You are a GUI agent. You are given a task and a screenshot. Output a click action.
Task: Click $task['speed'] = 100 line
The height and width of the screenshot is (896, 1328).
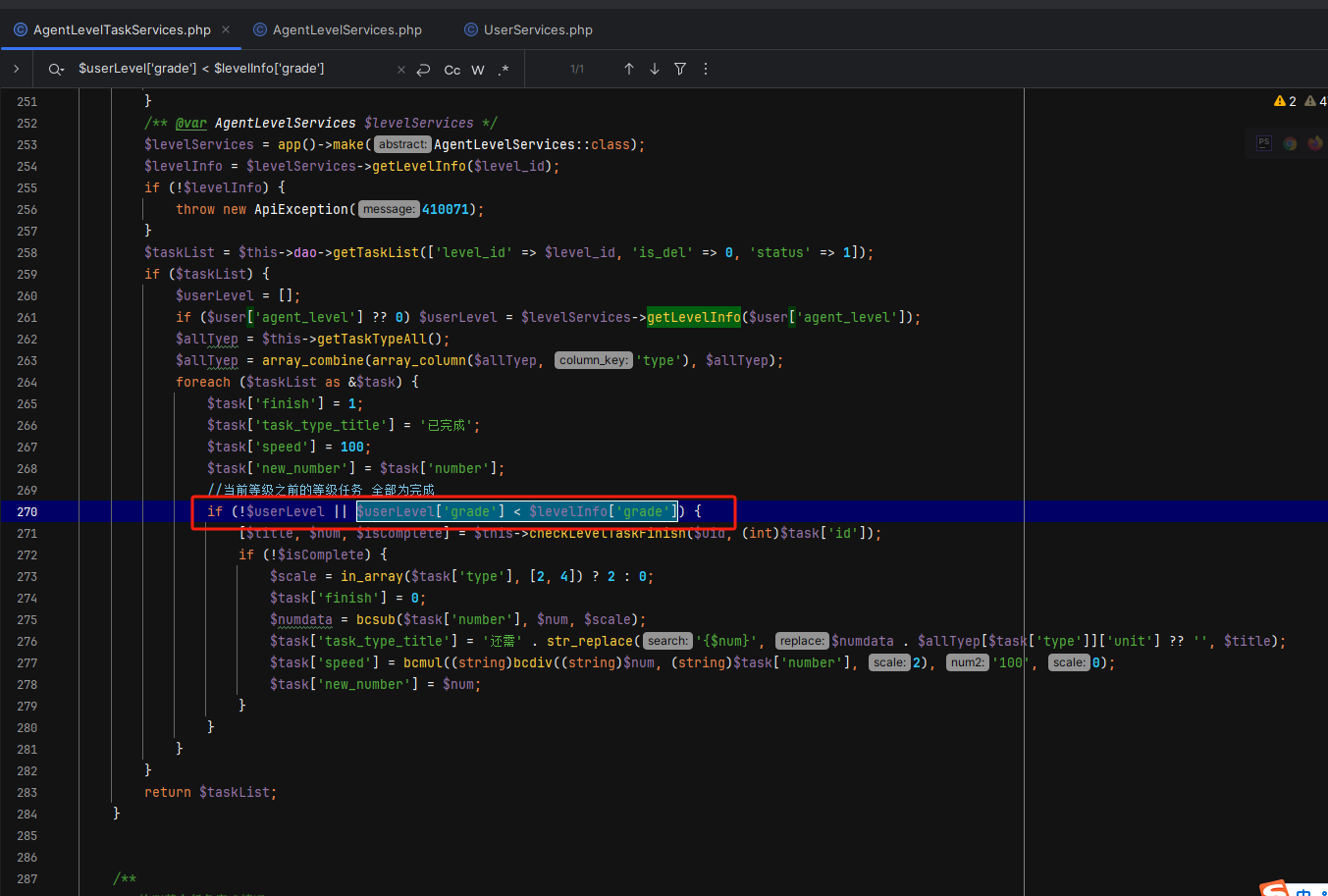coord(290,447)
